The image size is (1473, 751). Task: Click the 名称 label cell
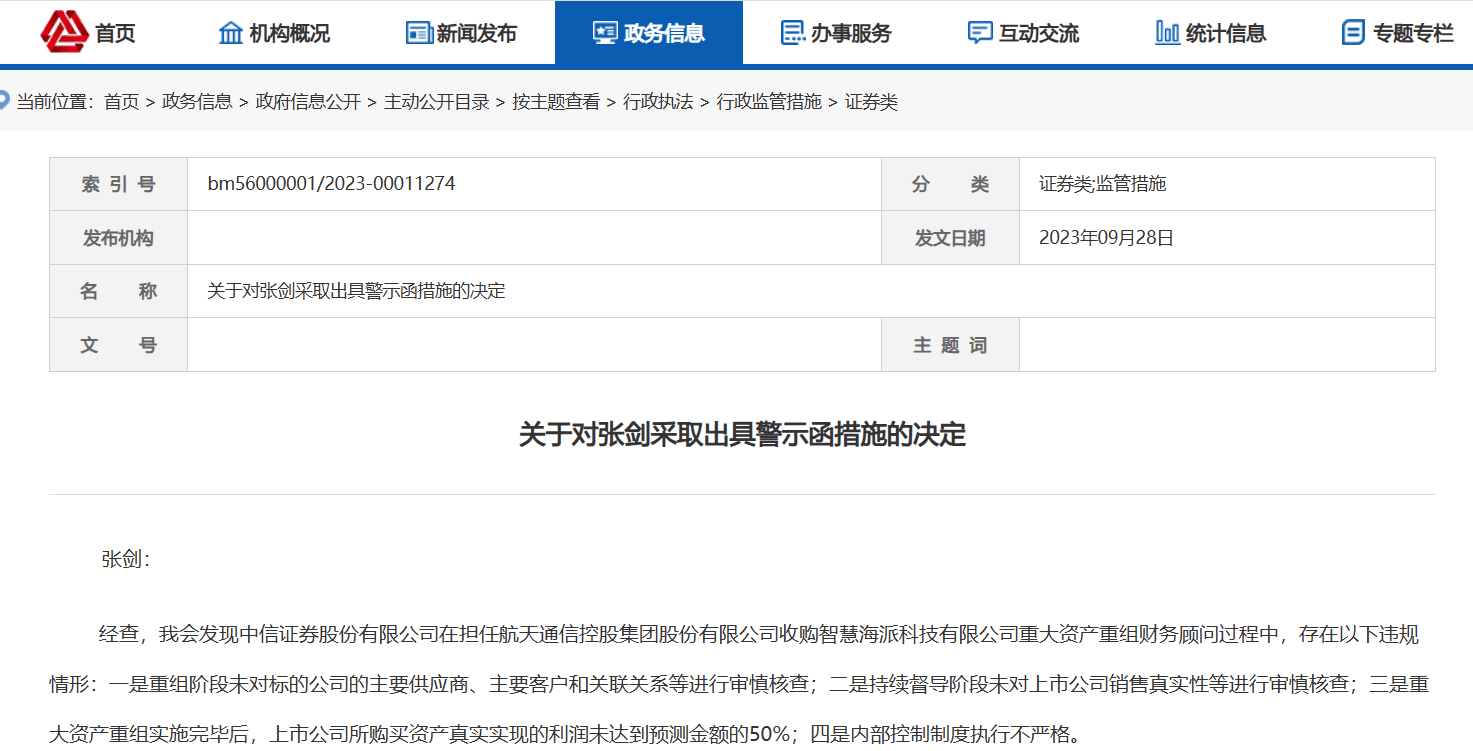click(x=119, y=292)
